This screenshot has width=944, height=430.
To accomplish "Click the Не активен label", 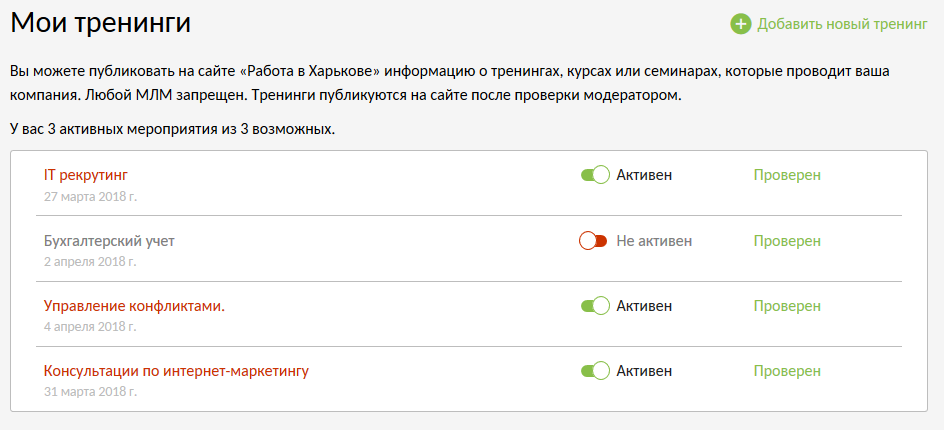I will tap(654, 241).
